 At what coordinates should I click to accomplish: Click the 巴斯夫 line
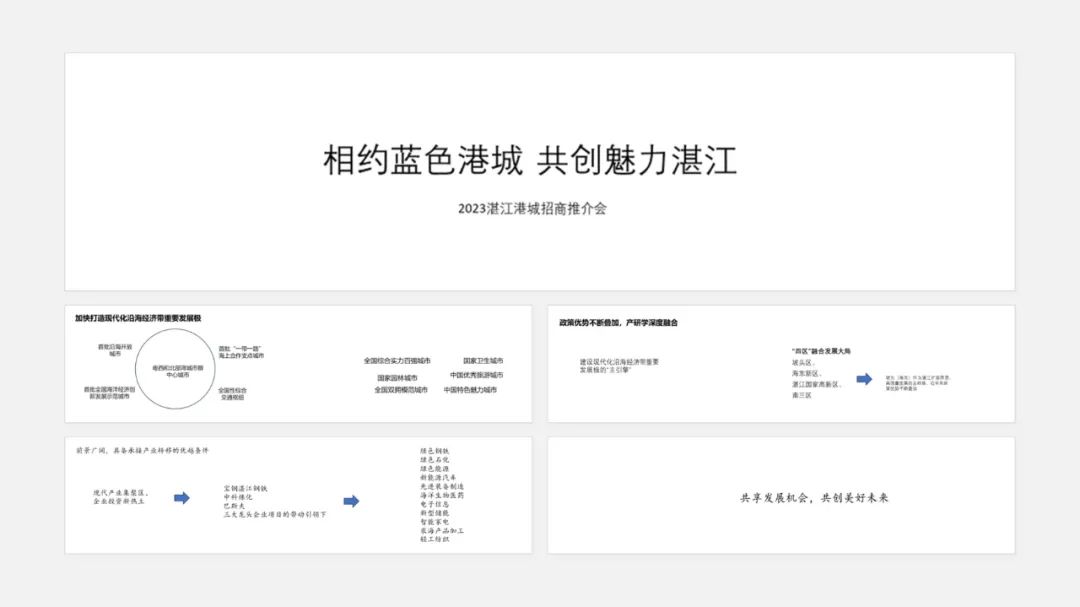[234, 506]
